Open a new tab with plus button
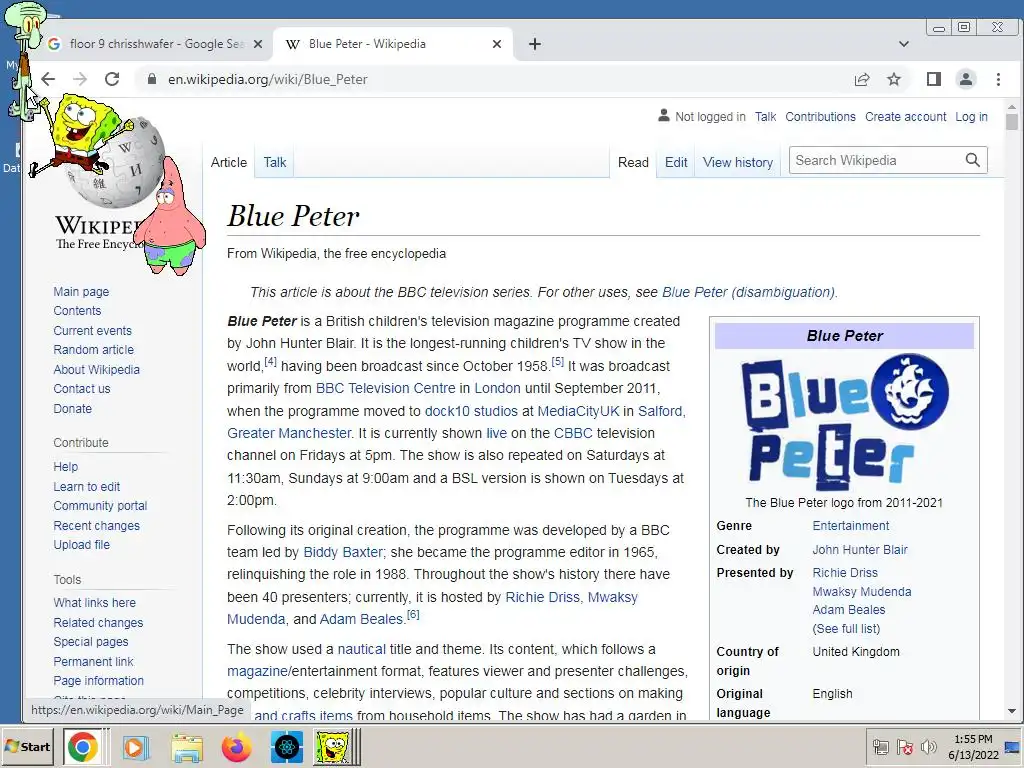 coord(535,44)
